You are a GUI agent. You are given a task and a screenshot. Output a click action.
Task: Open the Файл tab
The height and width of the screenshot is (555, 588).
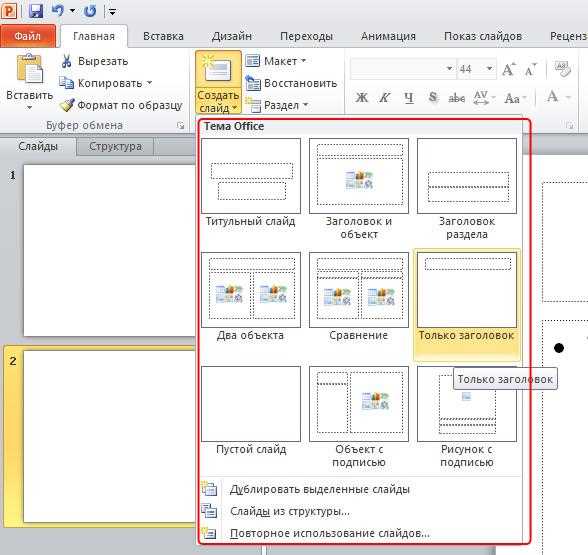(28, 36)
